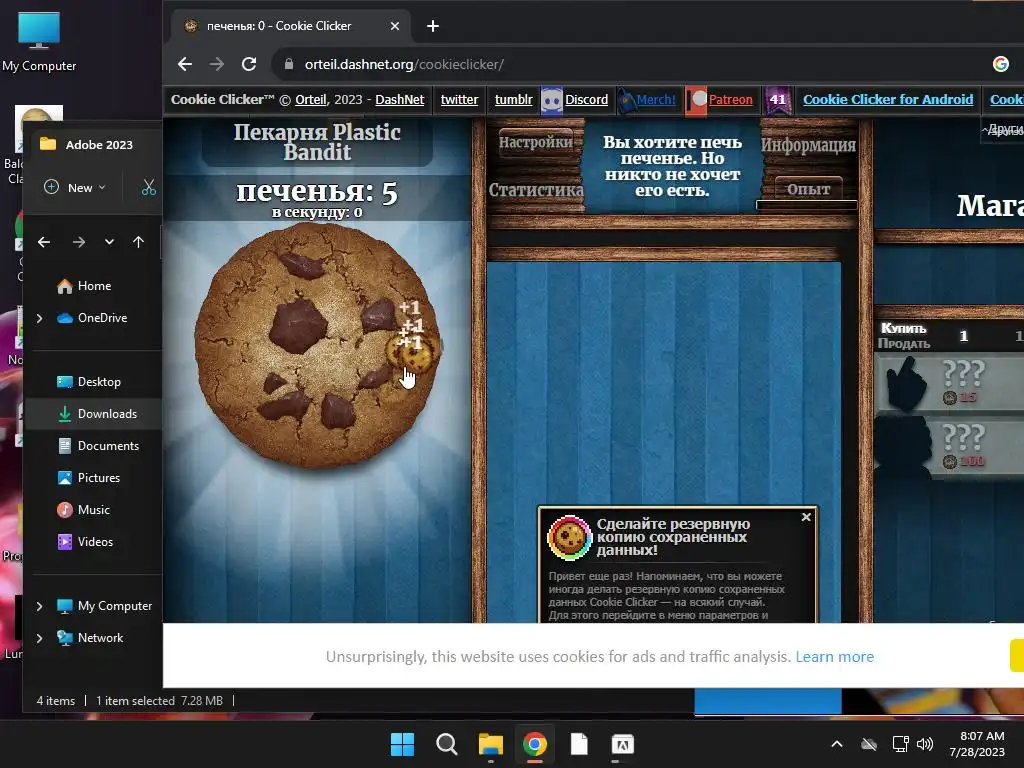Click the Discord logo icon
The image size is (1024, 768).
tap(552, 101)
